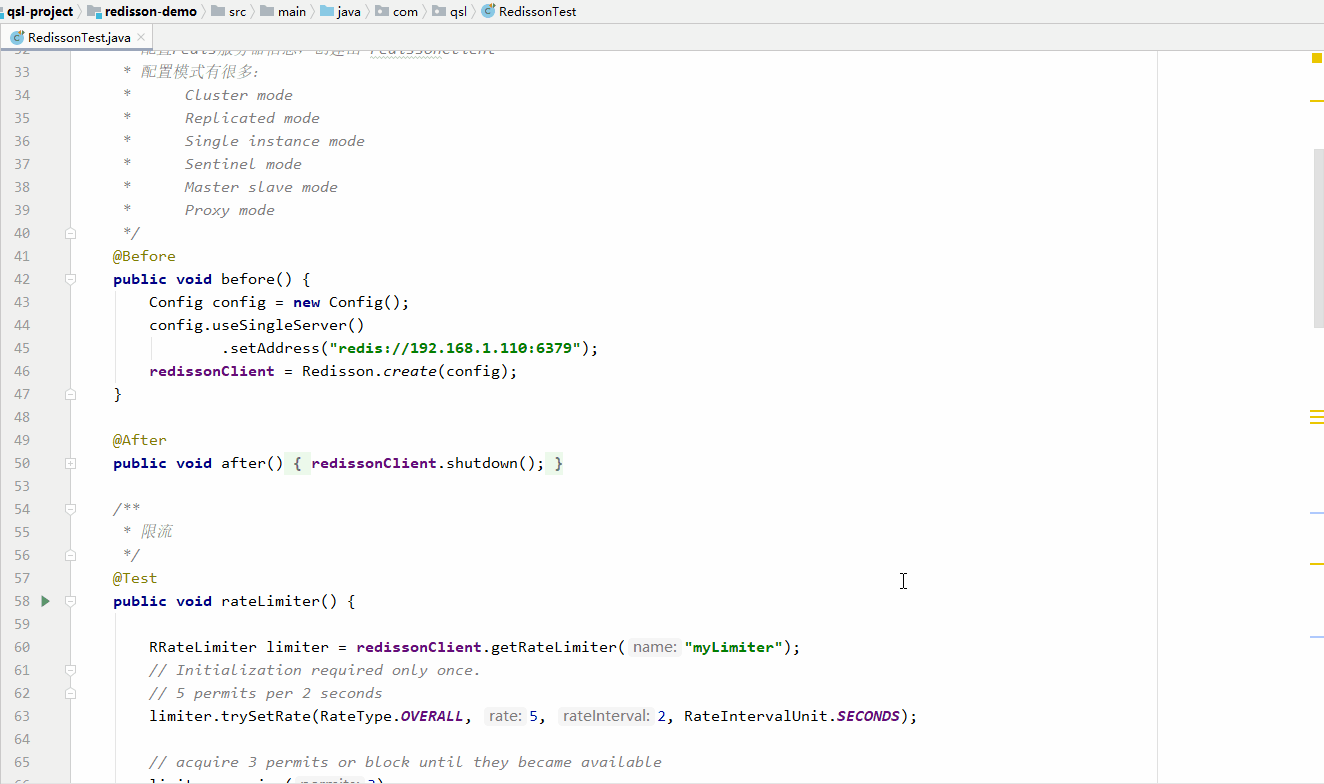Click the "SECONDS" enum constant

868,716
